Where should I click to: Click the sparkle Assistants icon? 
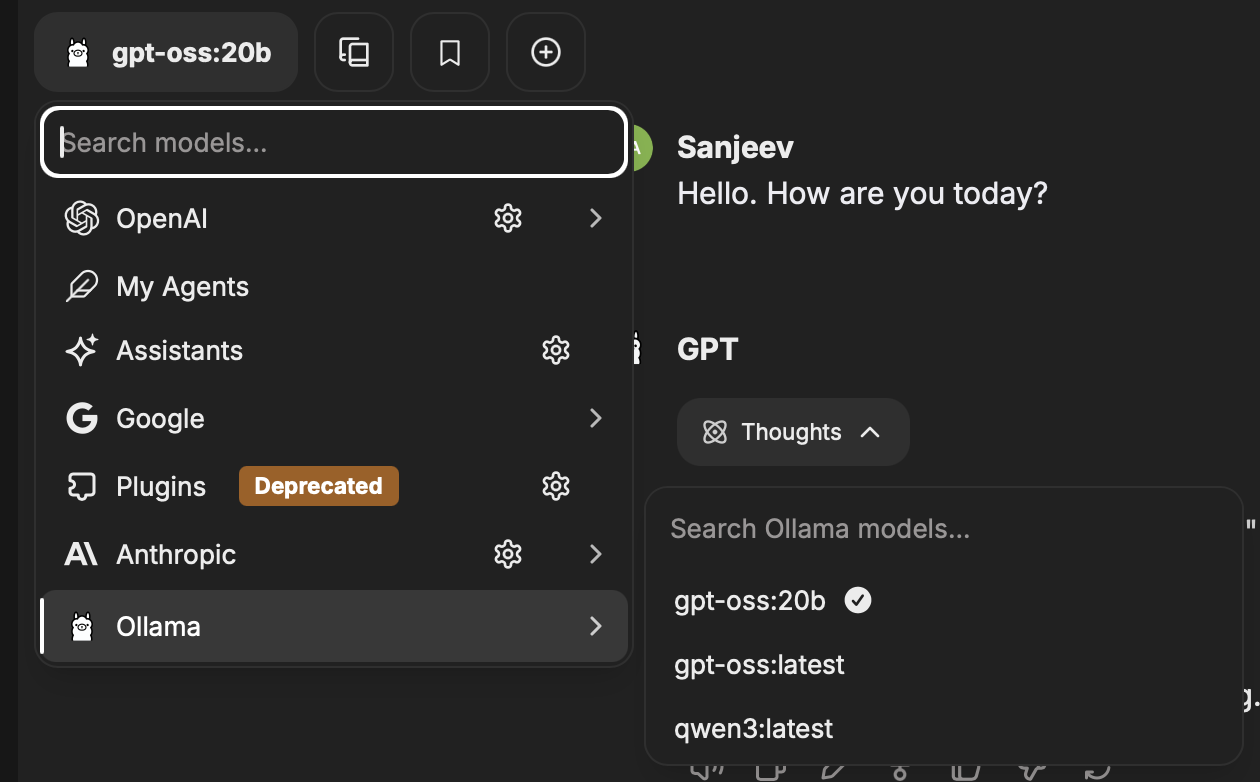pos(81,350)
